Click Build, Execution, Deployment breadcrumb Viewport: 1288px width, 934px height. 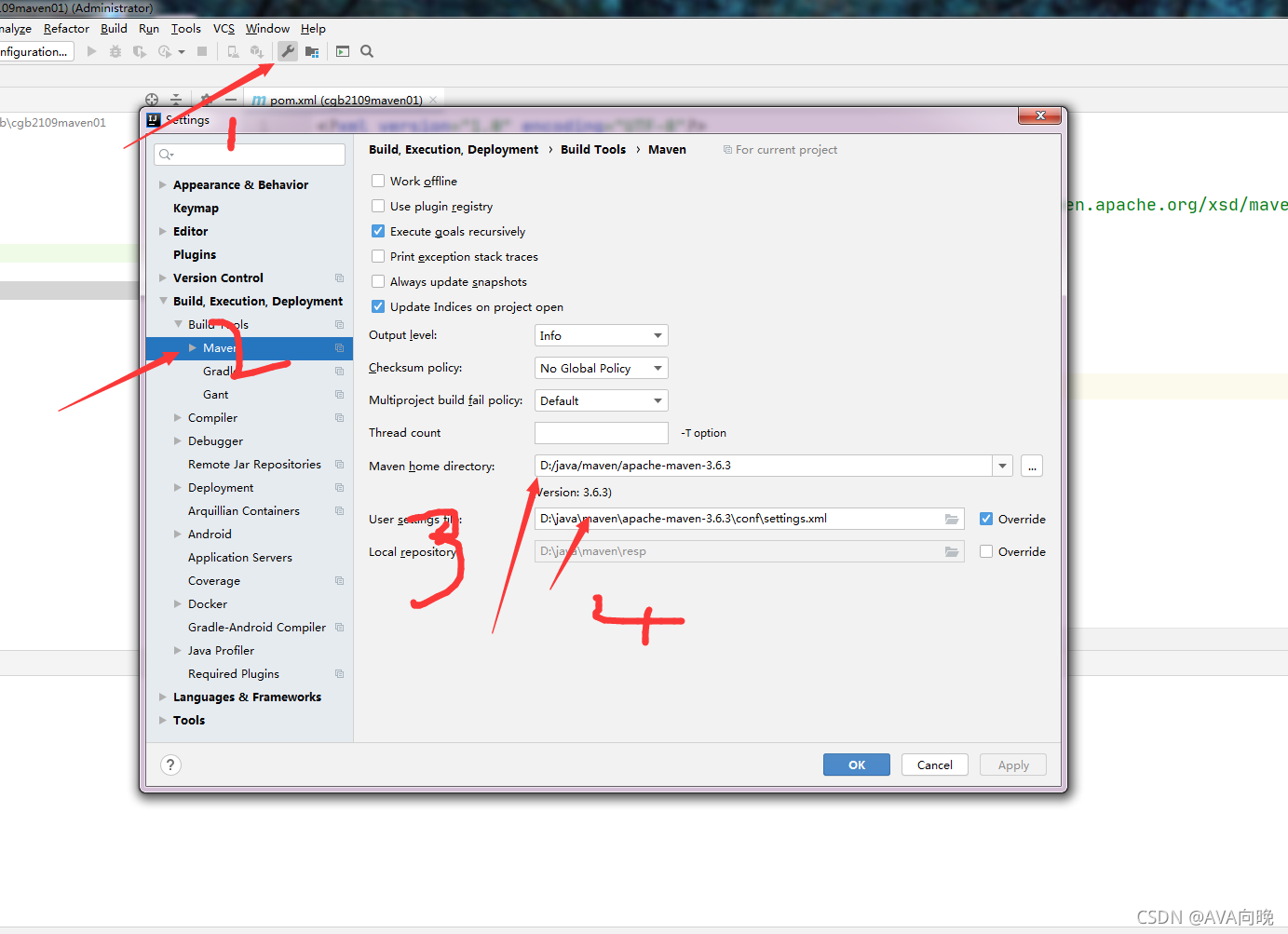pos(454,149)
